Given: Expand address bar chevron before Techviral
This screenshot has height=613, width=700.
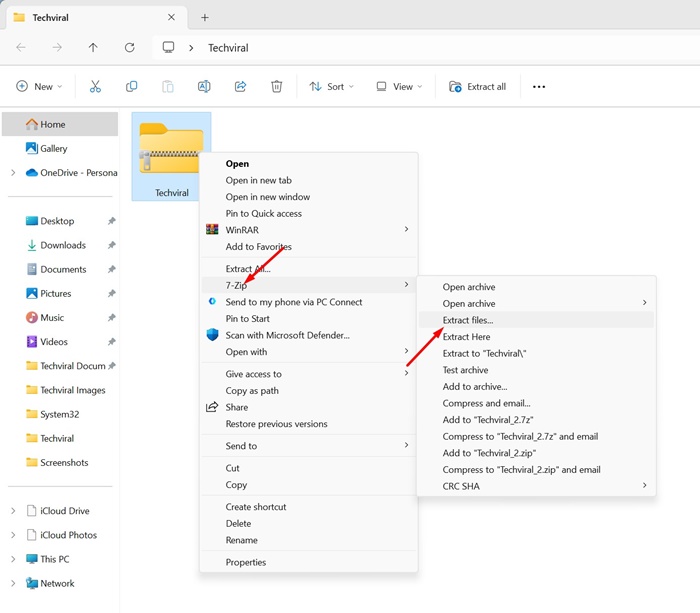Looking at the screenshot, I should pos(191,48).
